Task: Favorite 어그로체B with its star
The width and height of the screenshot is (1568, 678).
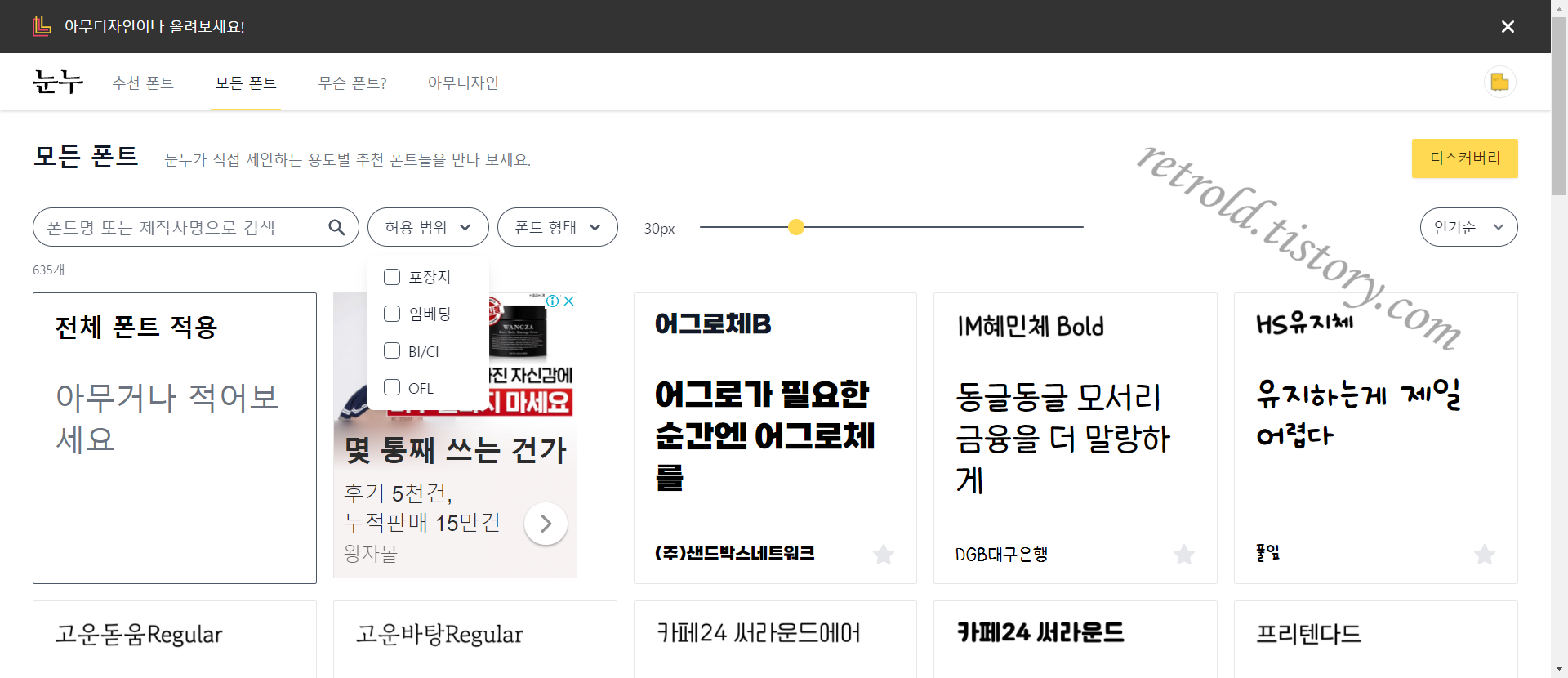Action: point(884,555)
